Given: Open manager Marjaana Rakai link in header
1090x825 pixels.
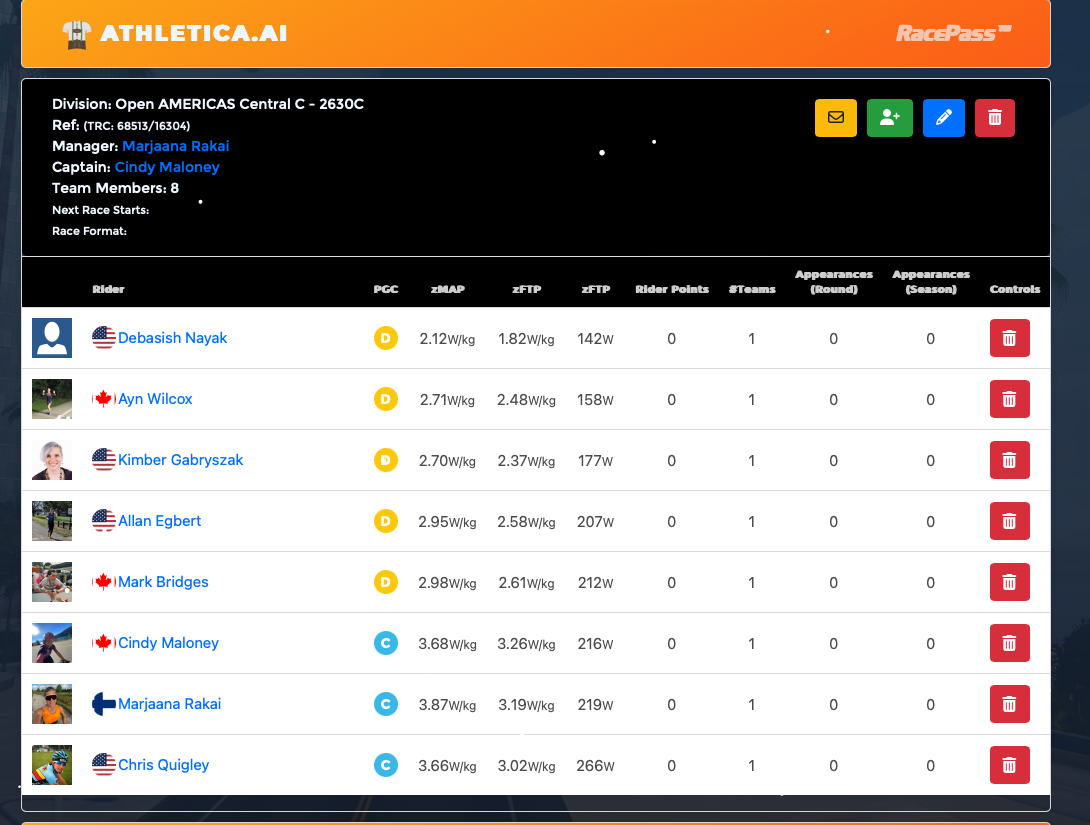Looking at the screenshot, I should [176, 146].
